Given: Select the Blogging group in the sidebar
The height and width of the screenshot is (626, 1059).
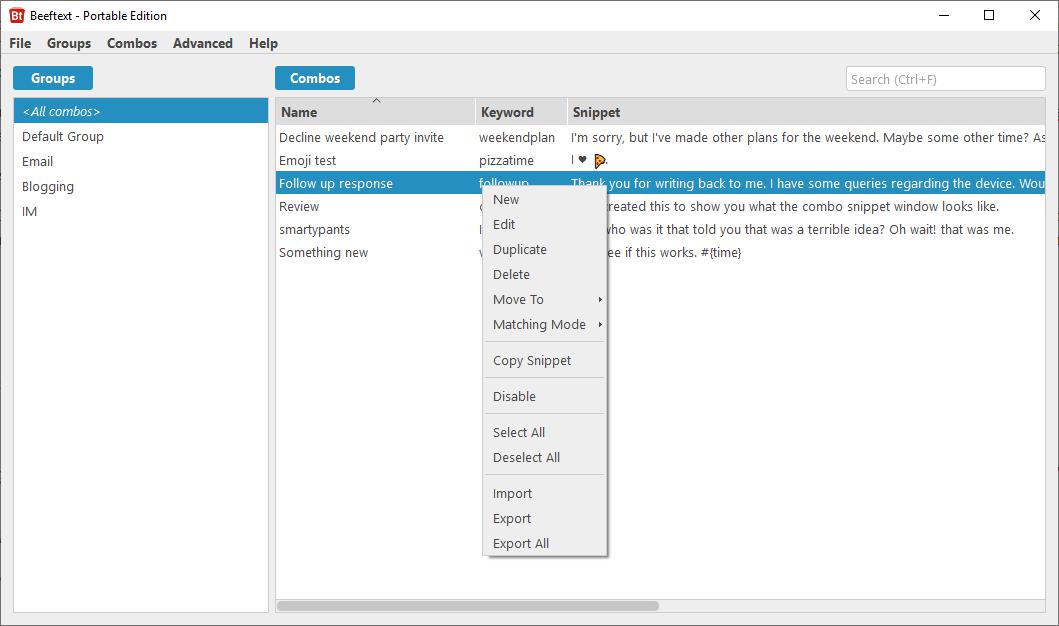Looking at the screenshot, I should click(x=47, y=186).
